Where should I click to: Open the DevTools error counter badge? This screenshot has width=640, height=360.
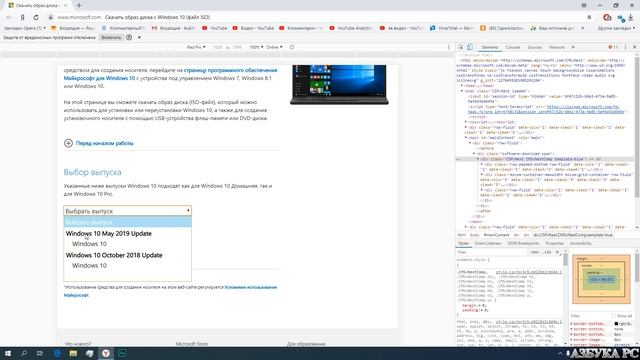613,47
